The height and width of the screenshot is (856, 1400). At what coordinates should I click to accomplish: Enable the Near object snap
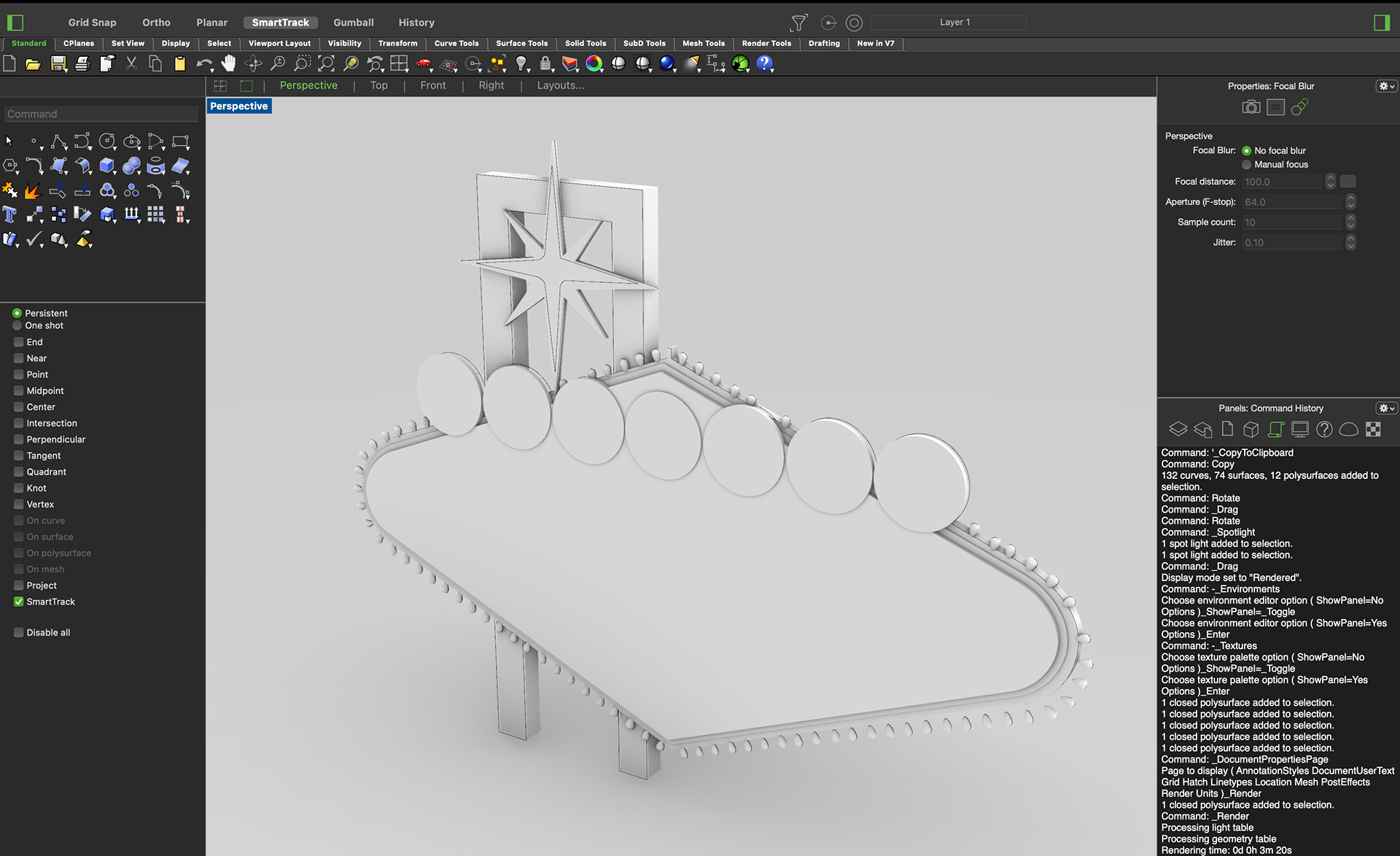(19, 358)
